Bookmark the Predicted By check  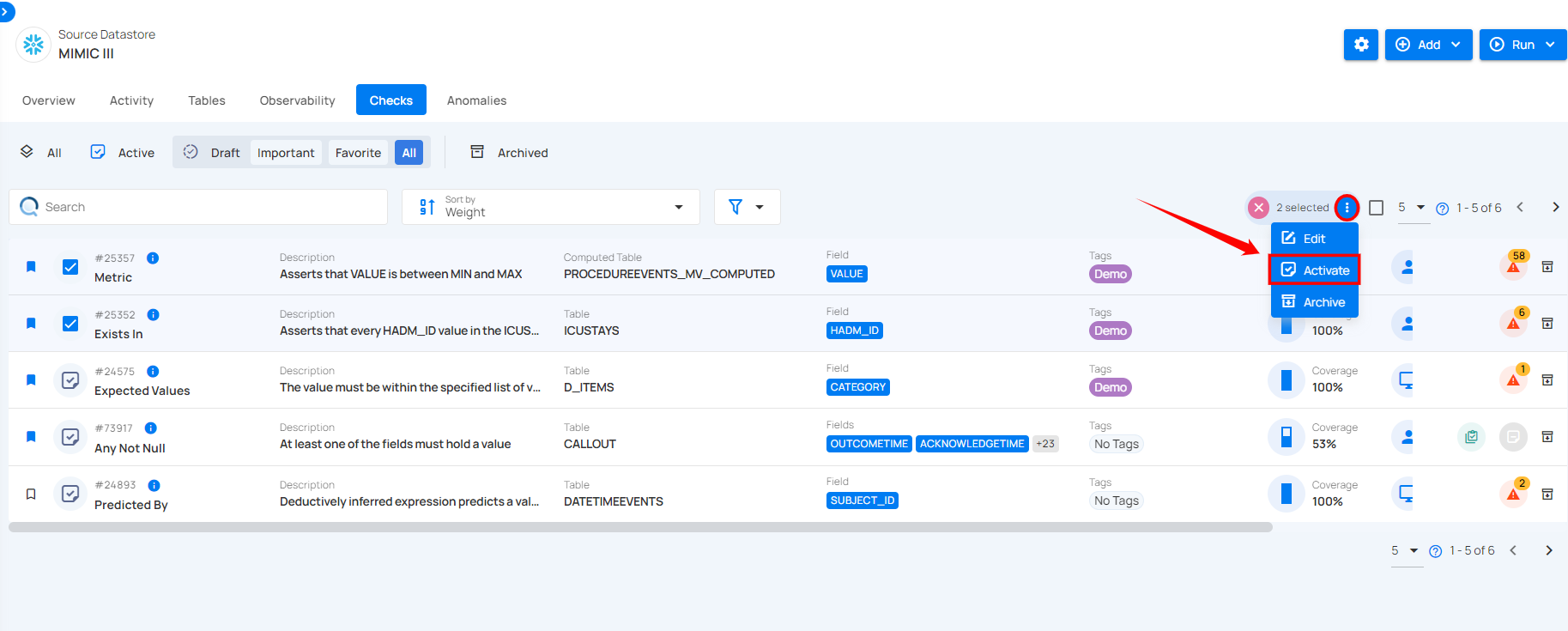coord(31,494)
